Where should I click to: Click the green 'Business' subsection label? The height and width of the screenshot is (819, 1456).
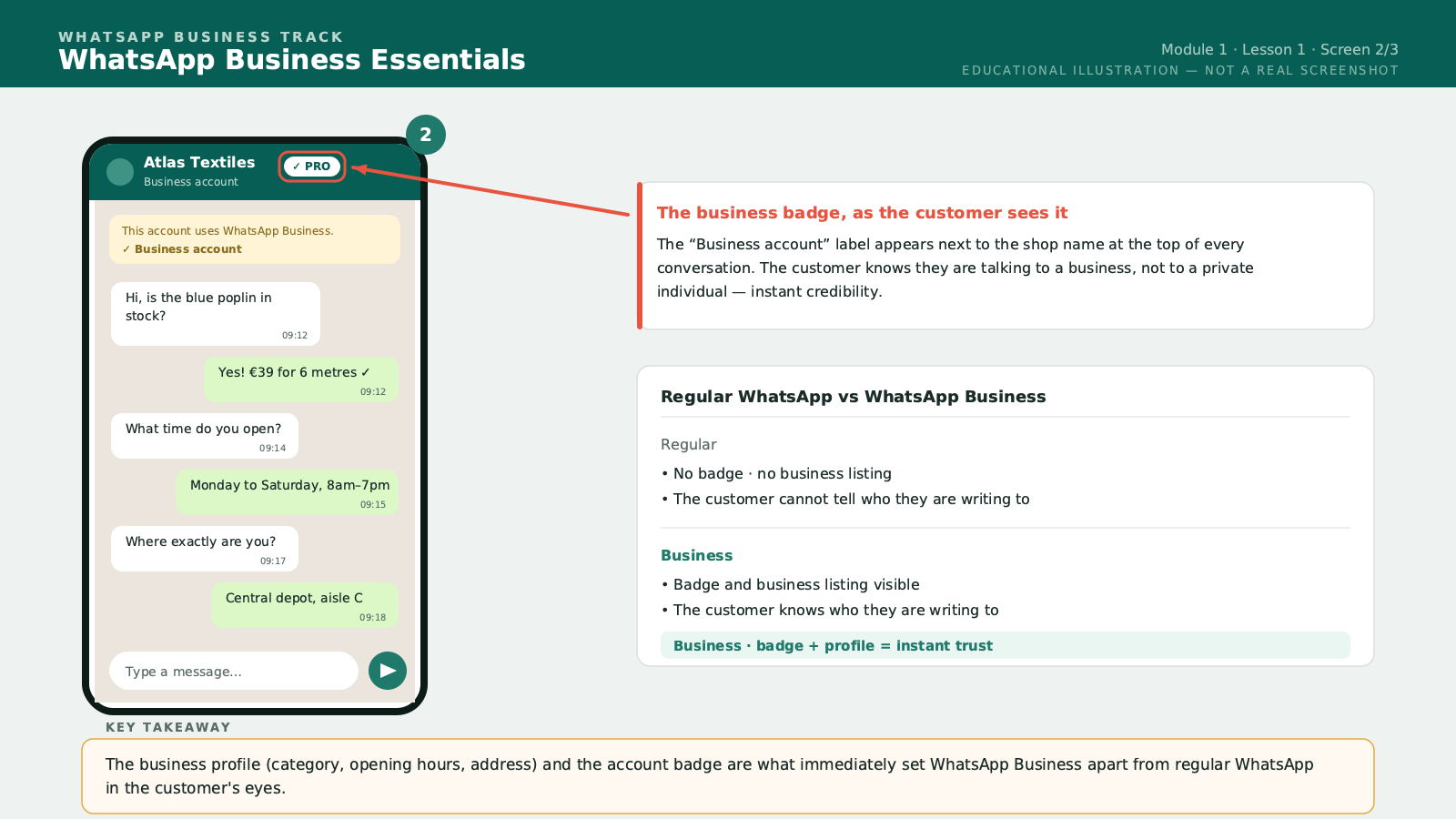point(696,555)
